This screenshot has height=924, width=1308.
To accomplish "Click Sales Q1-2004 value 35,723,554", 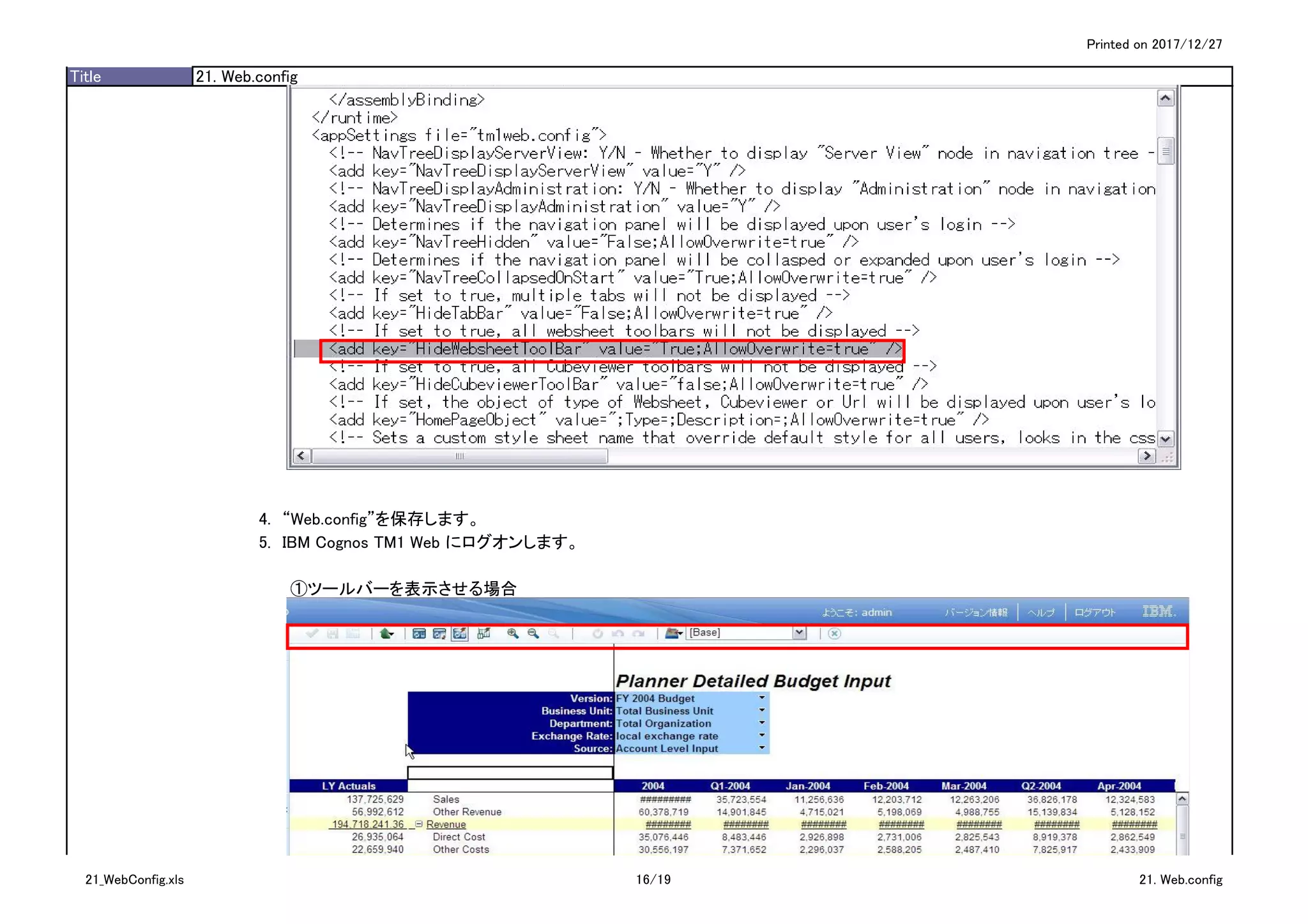I will [742, 799].
